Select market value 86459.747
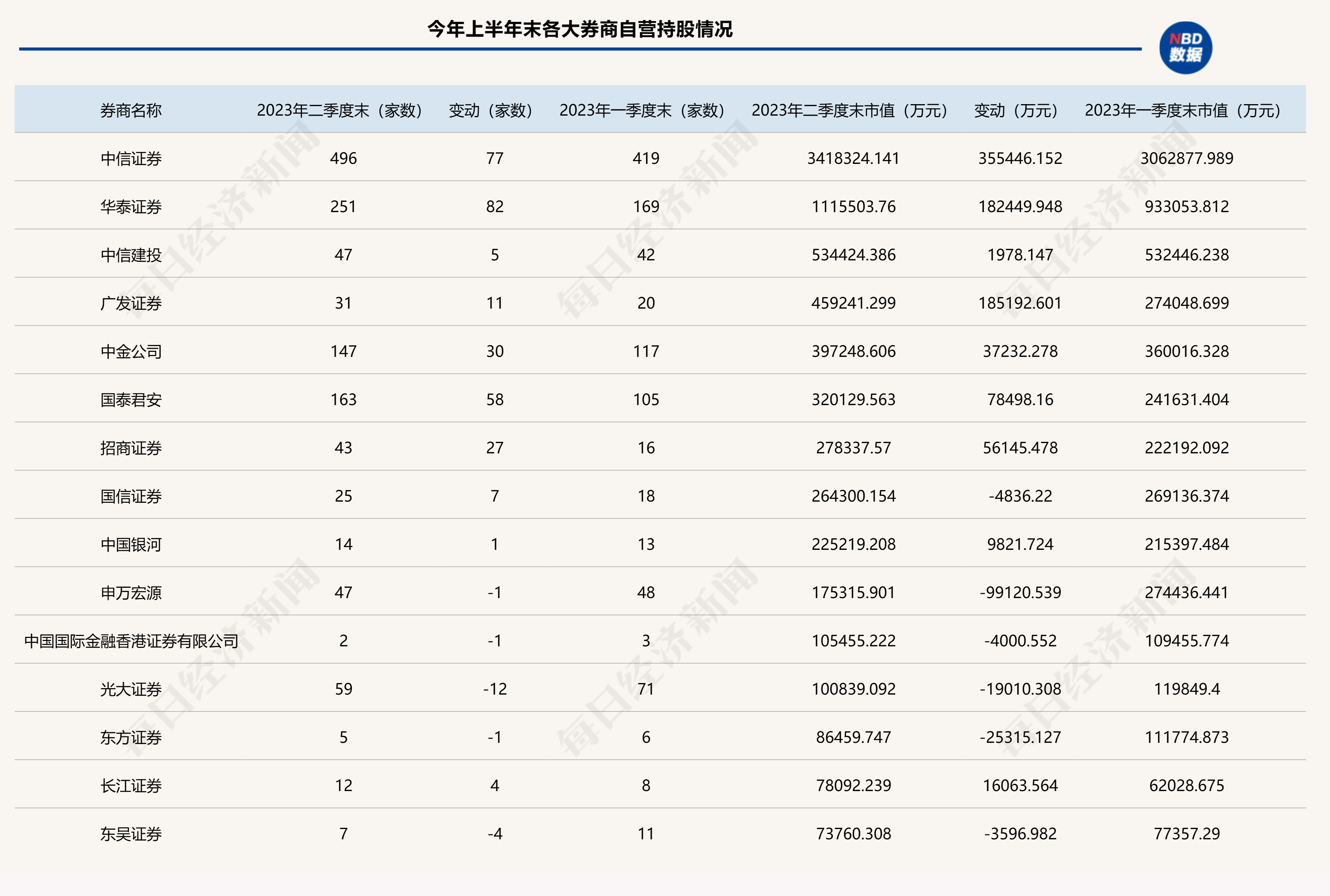The height and width of the screenshot is (896, 1330). (x=853, y=738)
